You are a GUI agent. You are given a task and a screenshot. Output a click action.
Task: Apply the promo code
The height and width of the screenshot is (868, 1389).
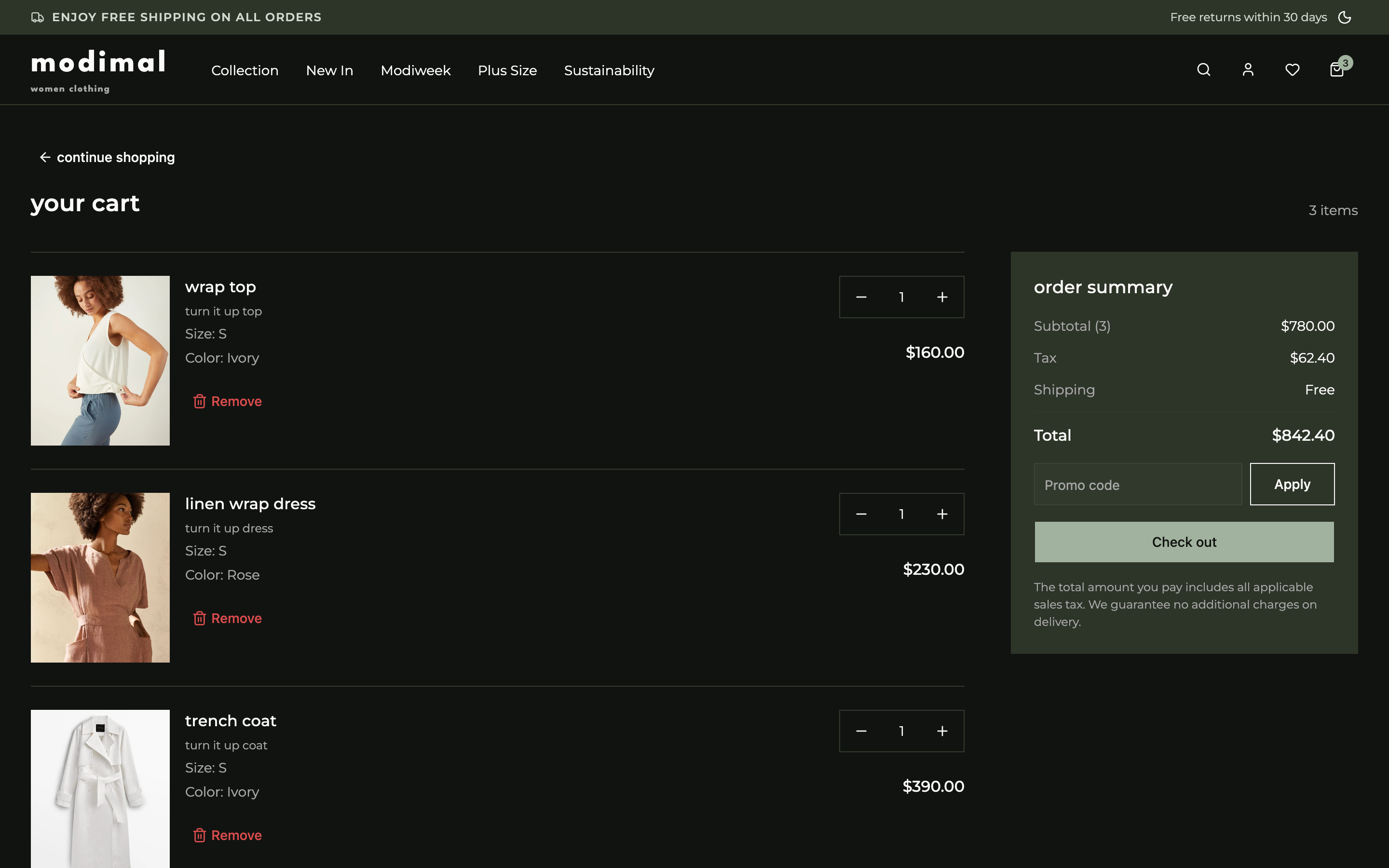tap(1292, 484)
